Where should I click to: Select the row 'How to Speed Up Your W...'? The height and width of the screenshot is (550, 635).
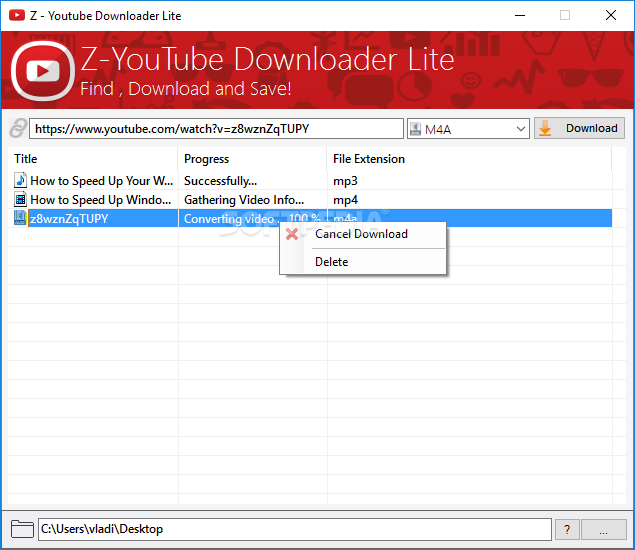[x=102, y=181]
